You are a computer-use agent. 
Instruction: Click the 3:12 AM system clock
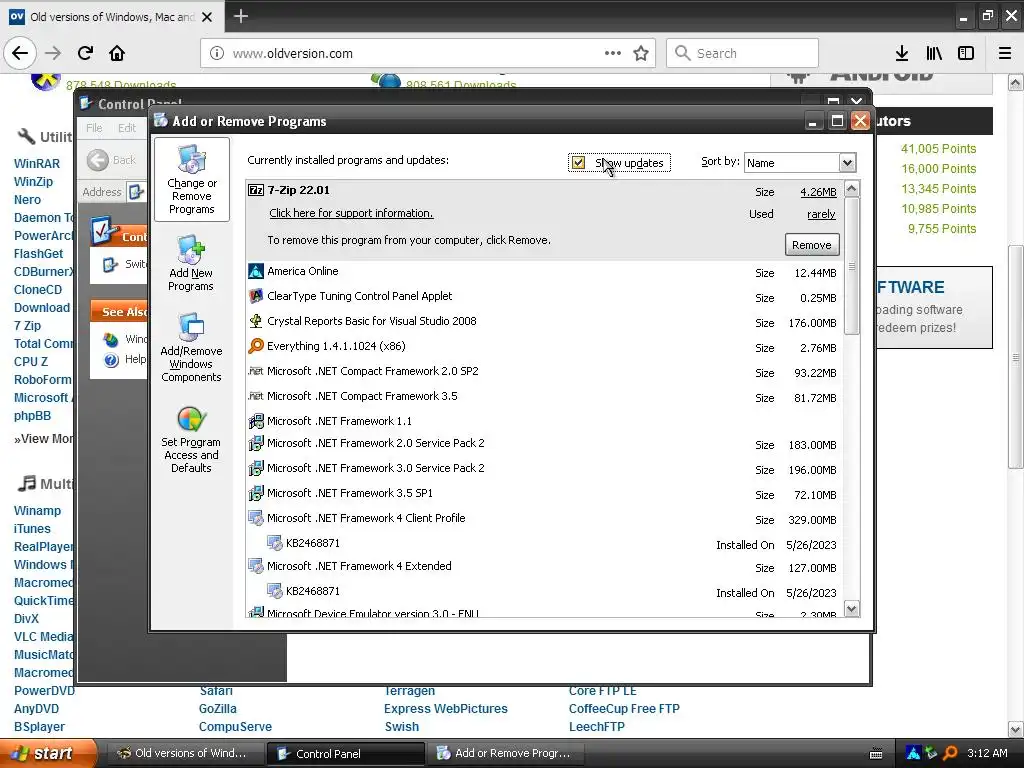pyautogui.click(x=987, y=754)
